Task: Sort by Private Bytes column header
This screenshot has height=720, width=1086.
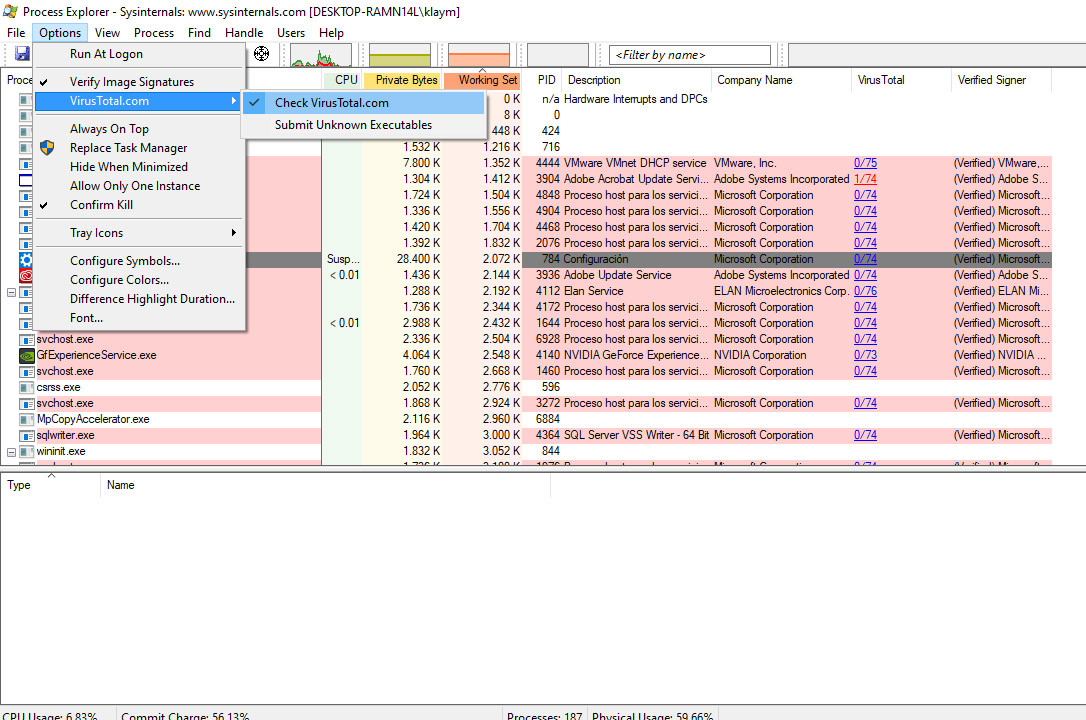Action: (x=402, y=80)
